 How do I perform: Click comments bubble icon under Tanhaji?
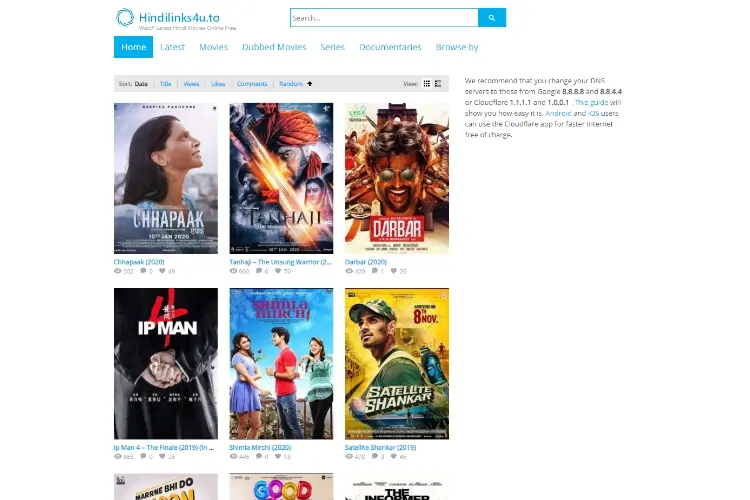[259, 271]
